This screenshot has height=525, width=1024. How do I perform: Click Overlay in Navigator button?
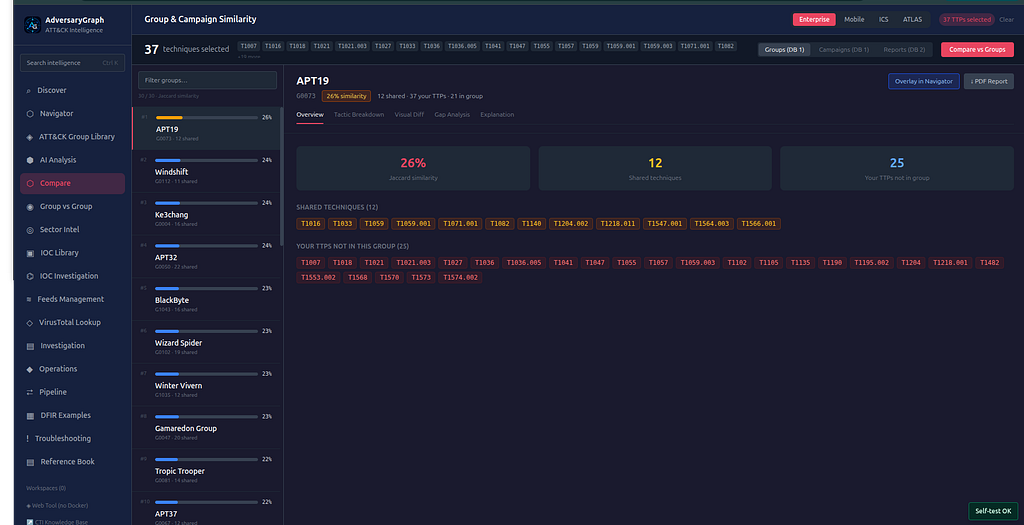[x=923, y=82]
